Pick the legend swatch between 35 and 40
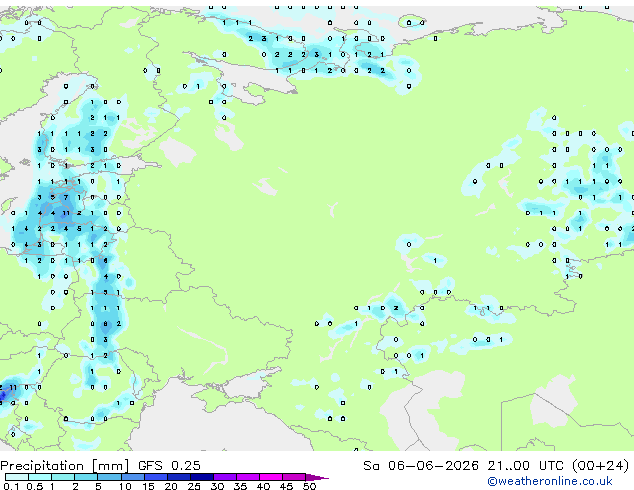 tap(248, 477)
